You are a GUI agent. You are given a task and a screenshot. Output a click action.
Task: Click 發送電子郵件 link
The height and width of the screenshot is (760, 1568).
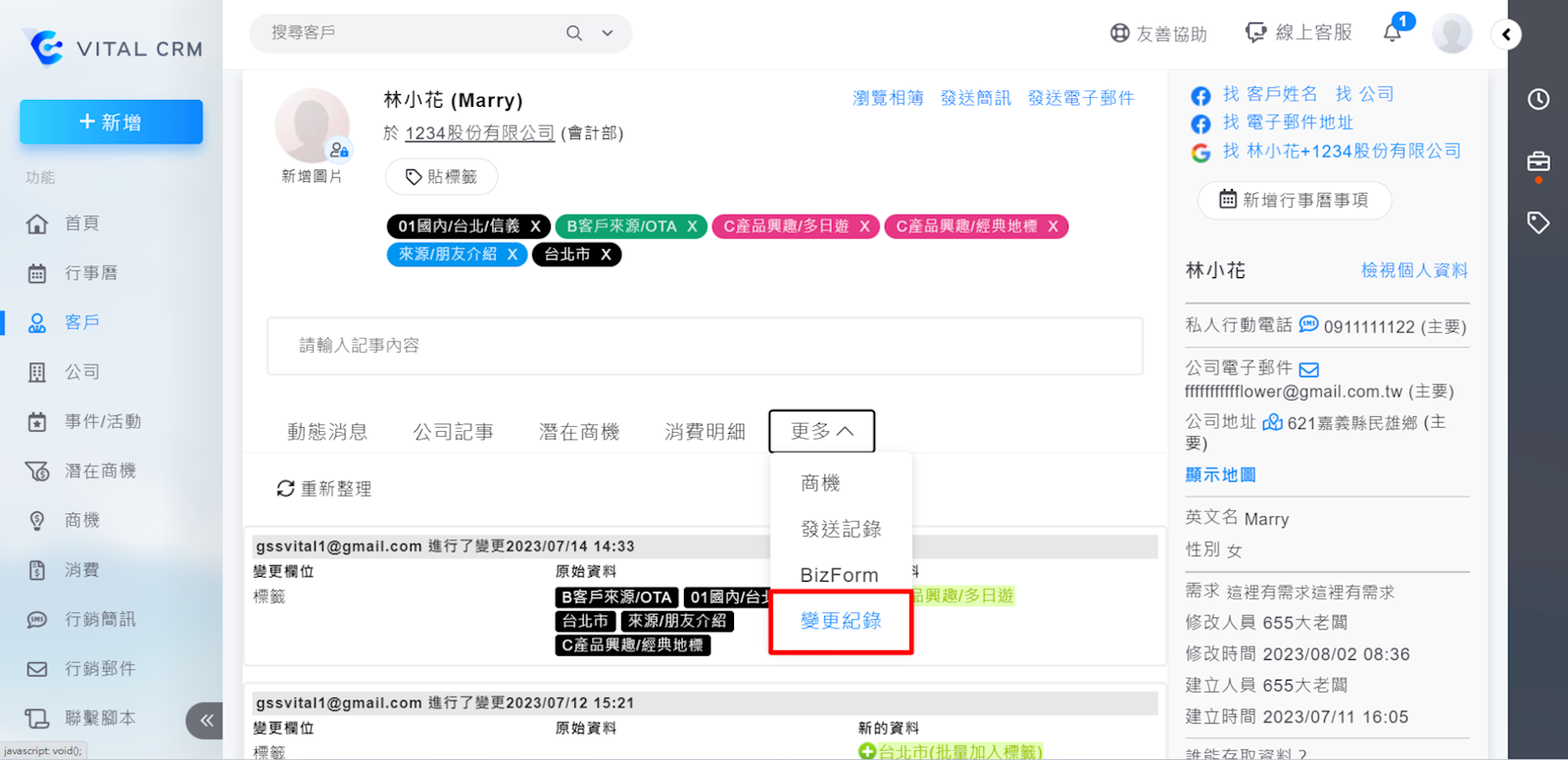coord(1081,98)
